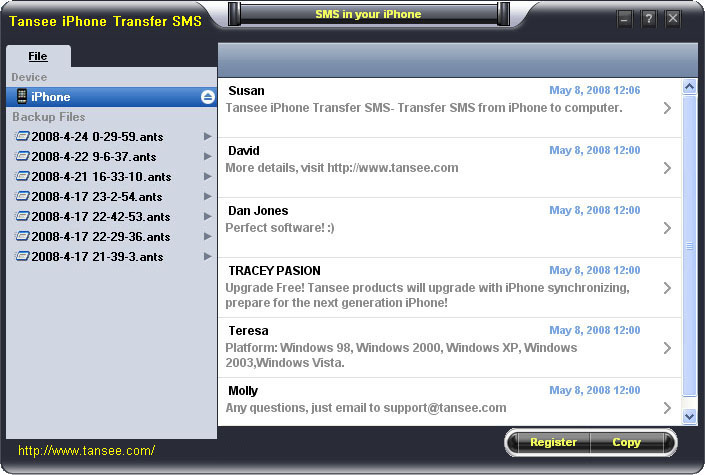Click Susan's date May 8, 2008 12:06
The height and width of the screenshot is (475, 705).
coord(594,90)
